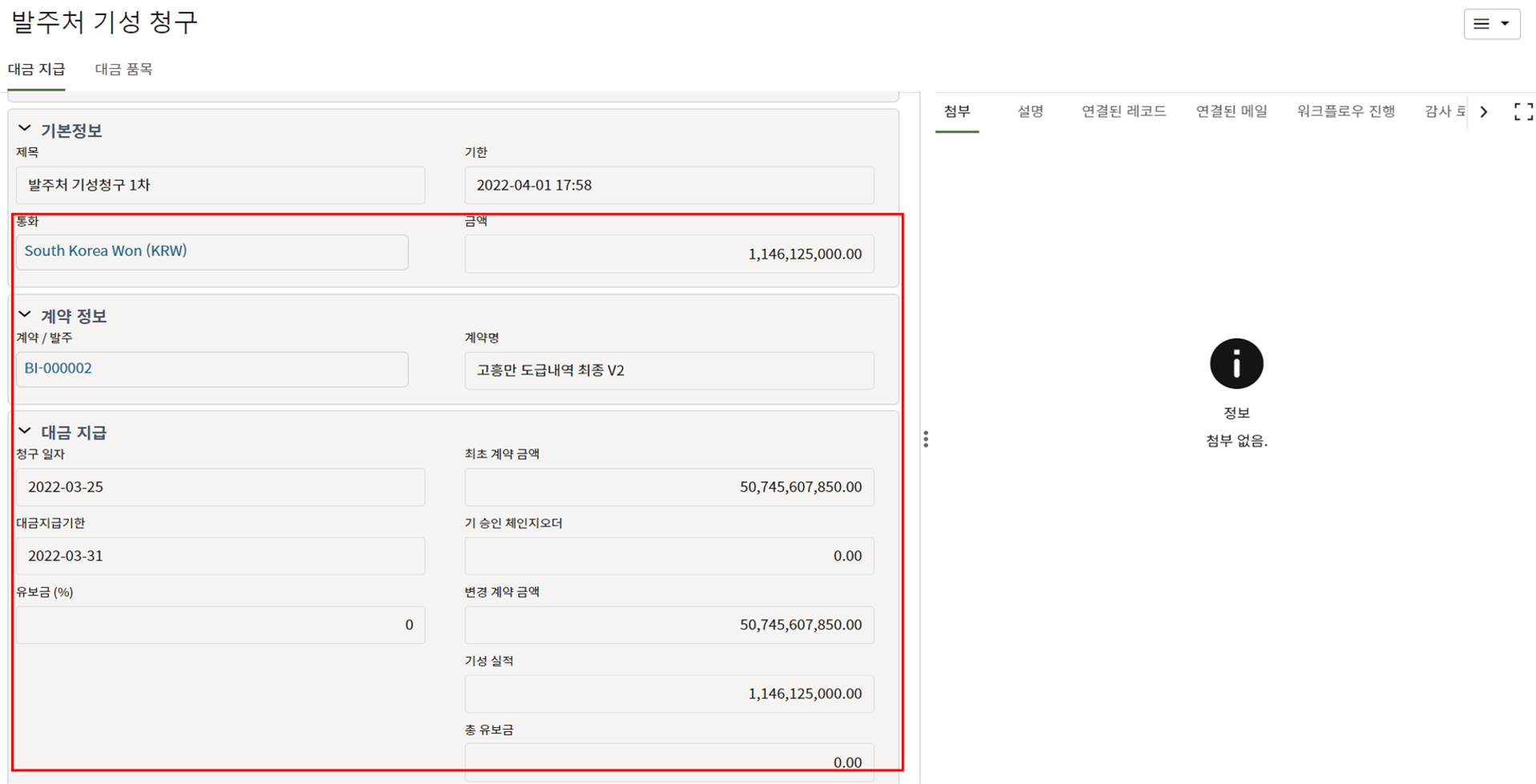Click the 제목 field with 발주처 기성청구 1차
Image resolution: width=1536 pixels, height=784 pixels.
220,185
